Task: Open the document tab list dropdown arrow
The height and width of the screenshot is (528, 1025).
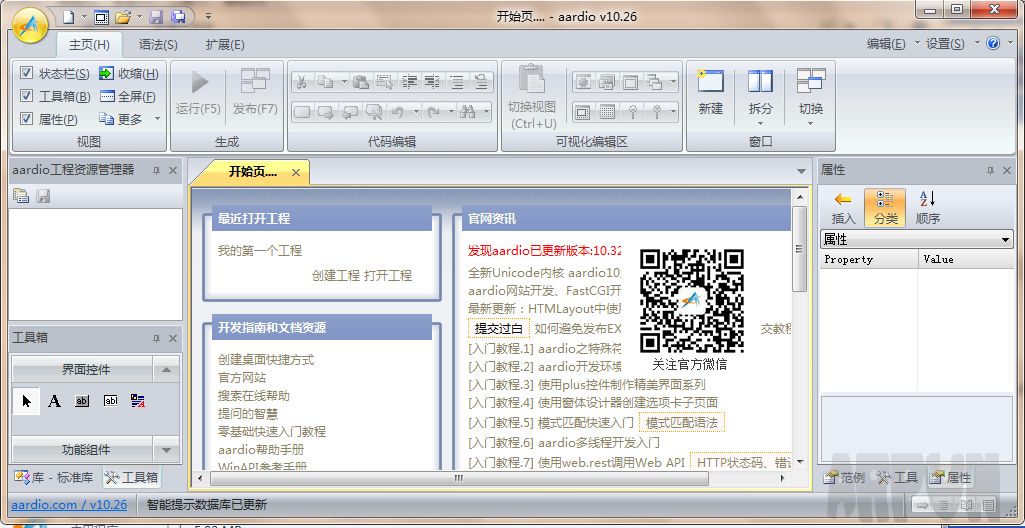Action: pyautogui.click(x=801, y=172)
